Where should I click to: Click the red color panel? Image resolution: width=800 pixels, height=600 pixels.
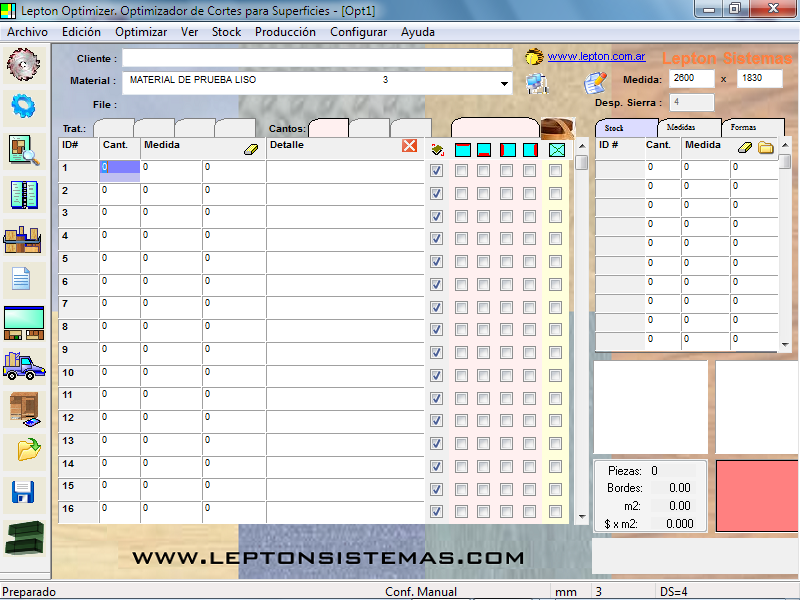(758, 496)
